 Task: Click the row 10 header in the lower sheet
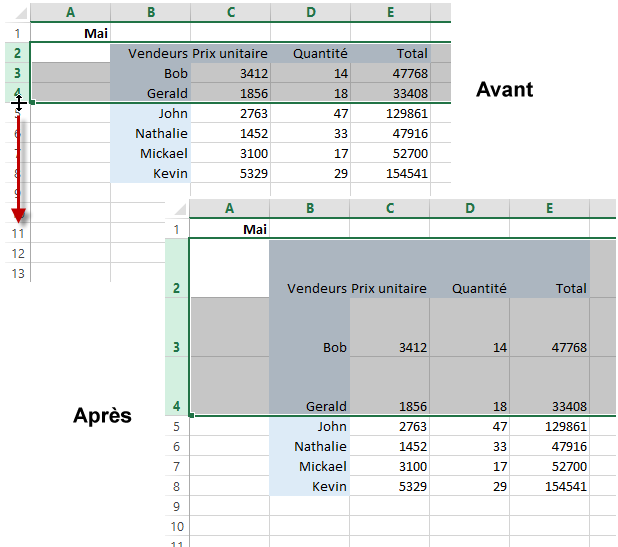(177, 526)
